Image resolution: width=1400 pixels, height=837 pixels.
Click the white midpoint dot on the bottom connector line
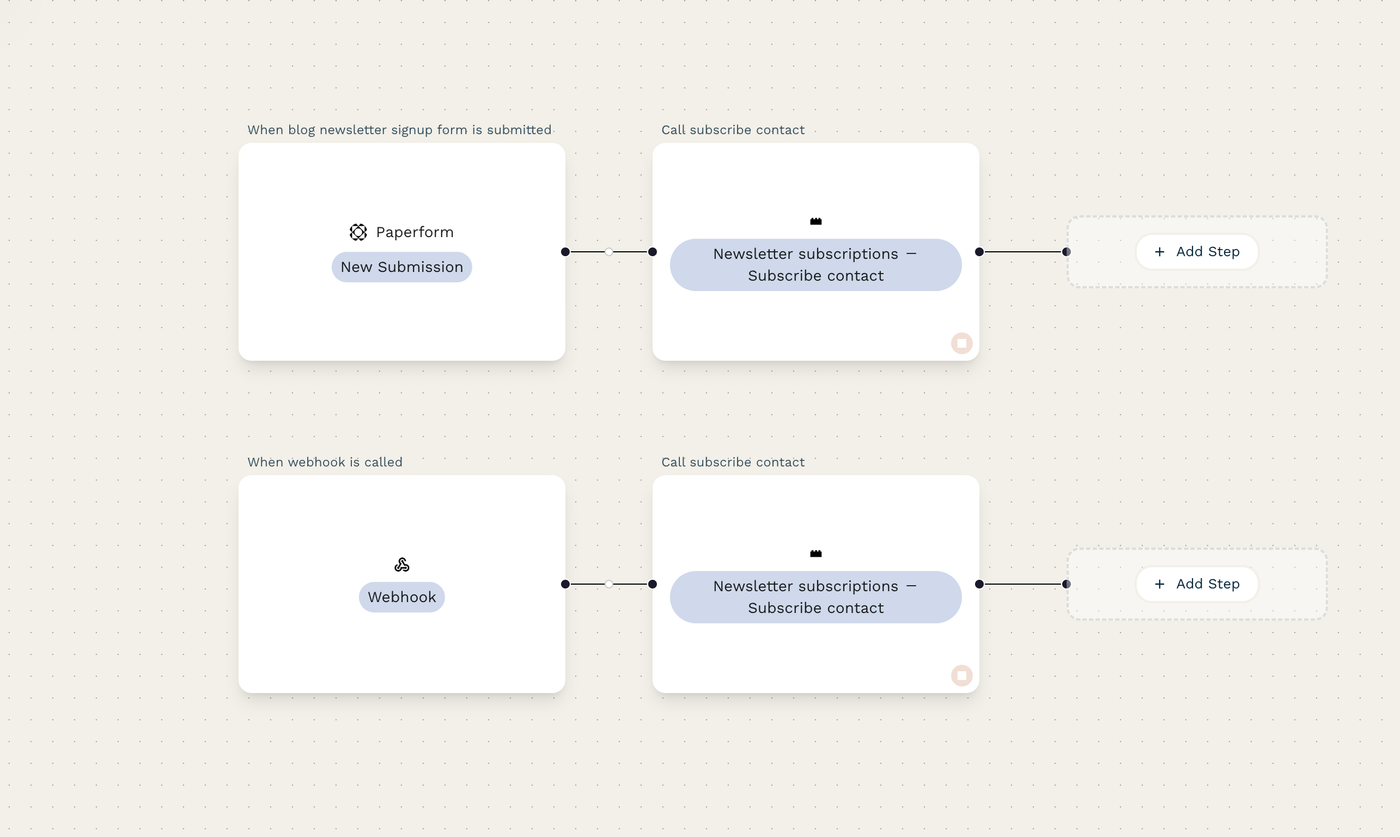coord(608,583)
